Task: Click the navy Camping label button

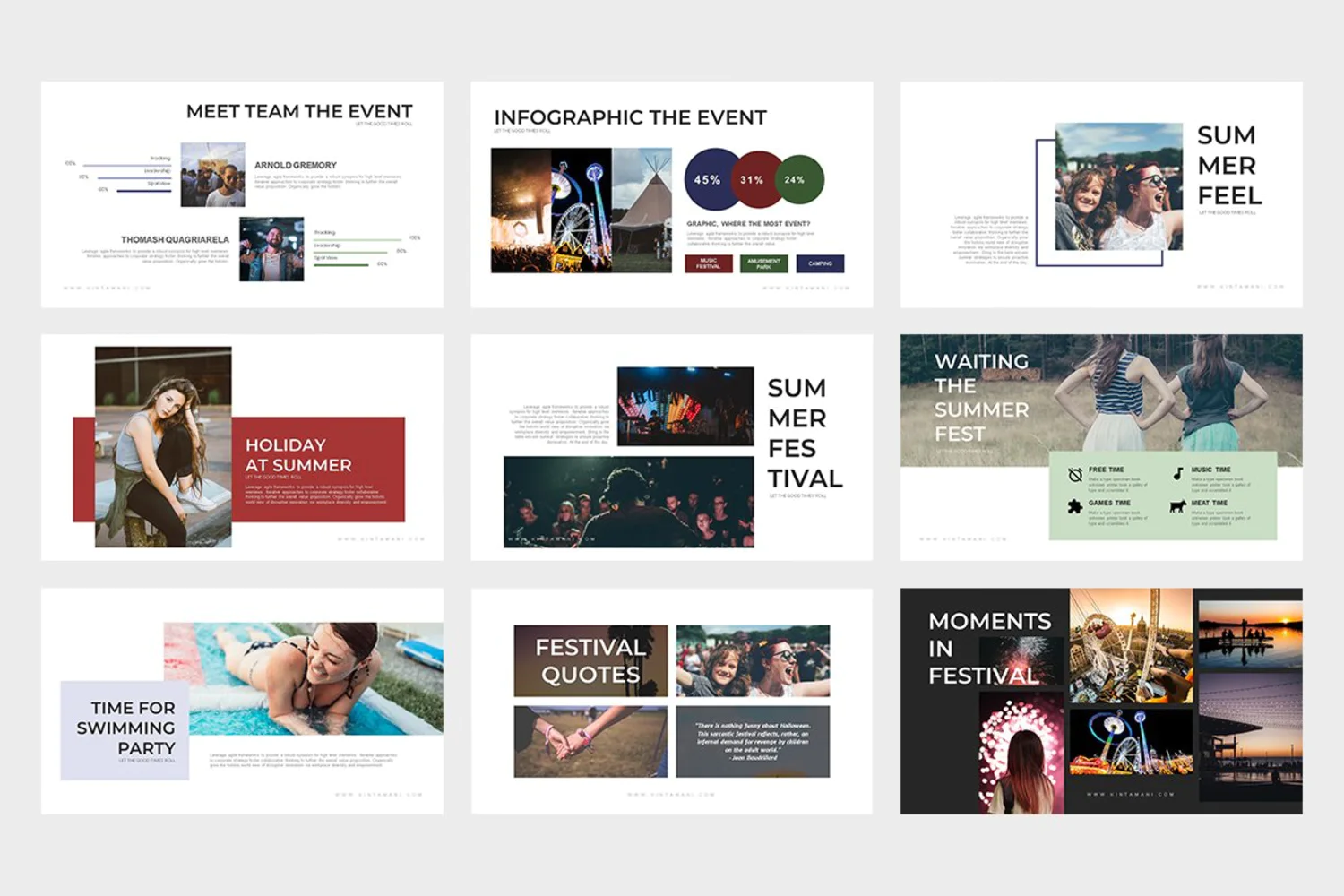Action: pyautogui.click(x=820, y=263)
